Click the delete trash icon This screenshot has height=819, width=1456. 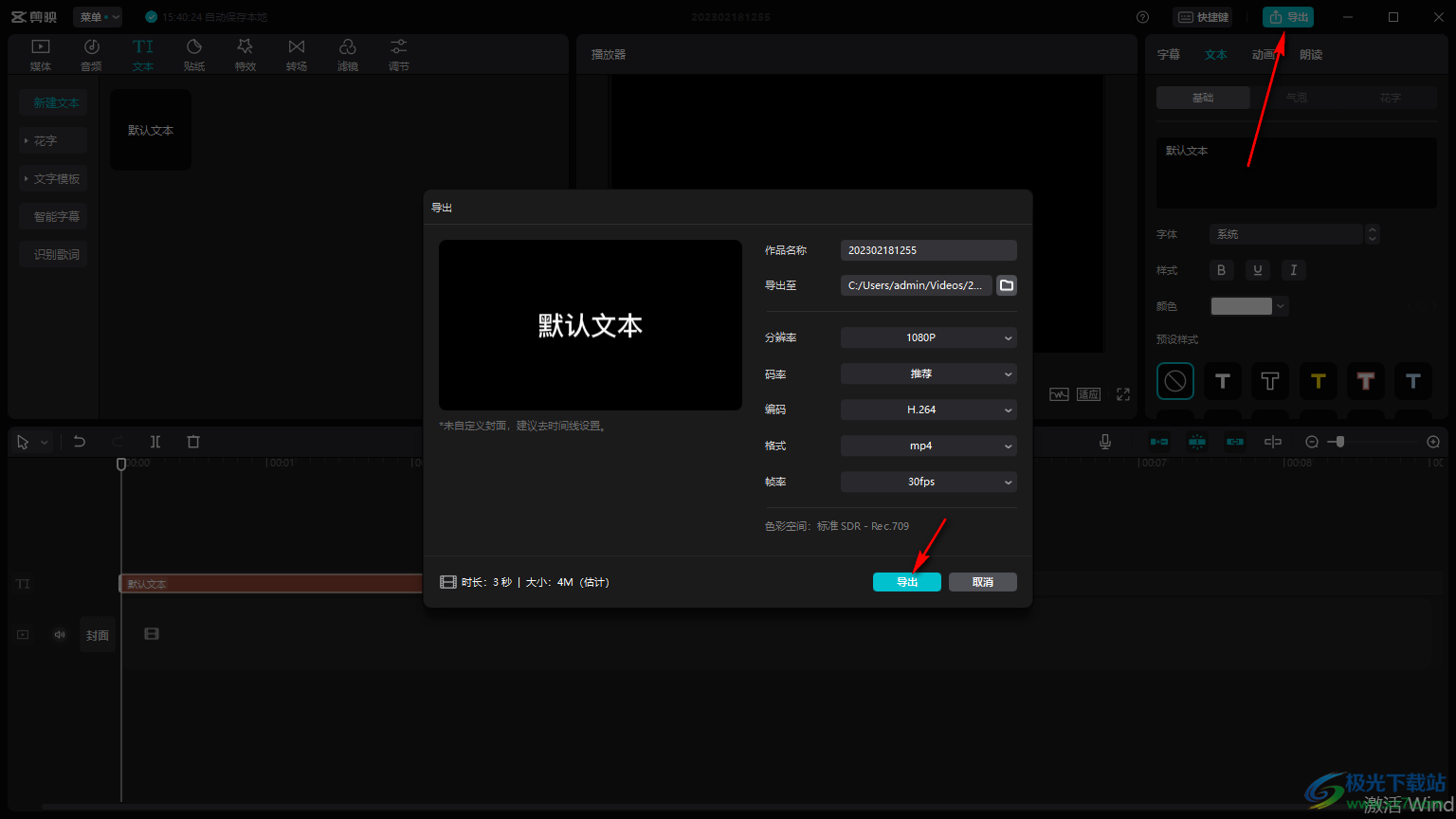click(x=193, y=442)
